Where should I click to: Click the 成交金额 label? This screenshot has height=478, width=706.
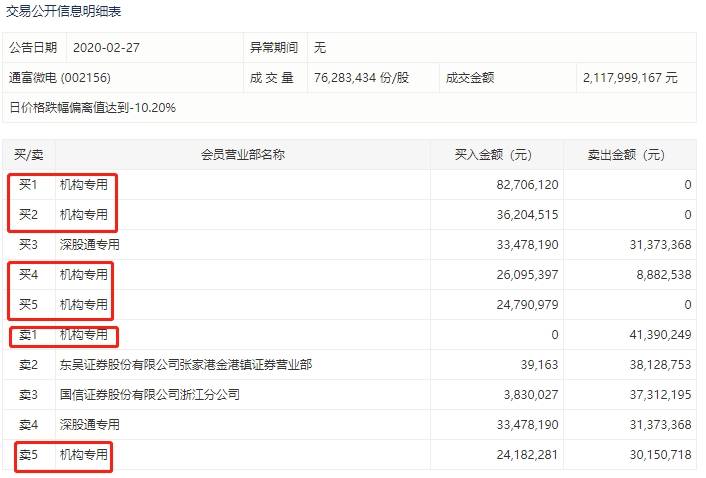pyautogui.click(x=470, y=78)
